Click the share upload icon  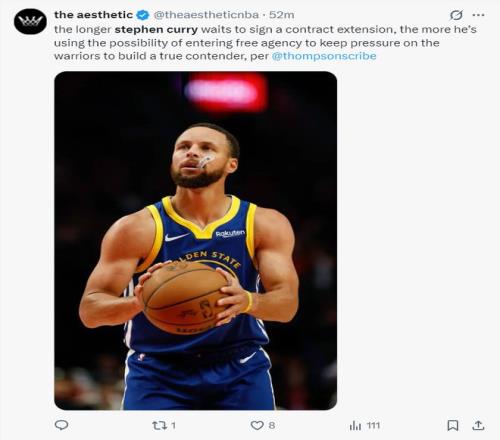tap(478, 425)
